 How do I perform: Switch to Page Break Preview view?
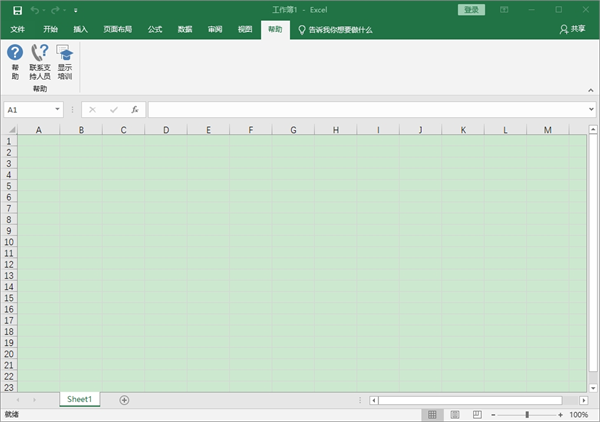click(x=478, y=414)
